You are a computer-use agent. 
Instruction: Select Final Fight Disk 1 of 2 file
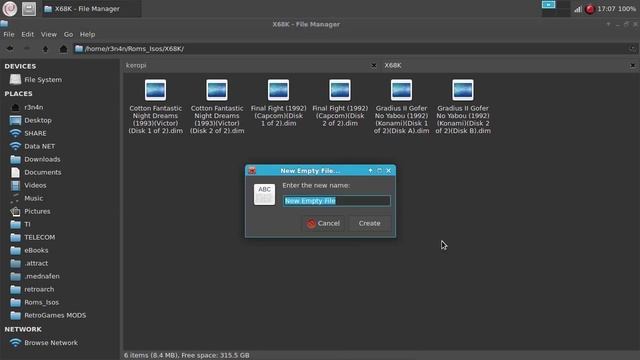coord(279,103)
